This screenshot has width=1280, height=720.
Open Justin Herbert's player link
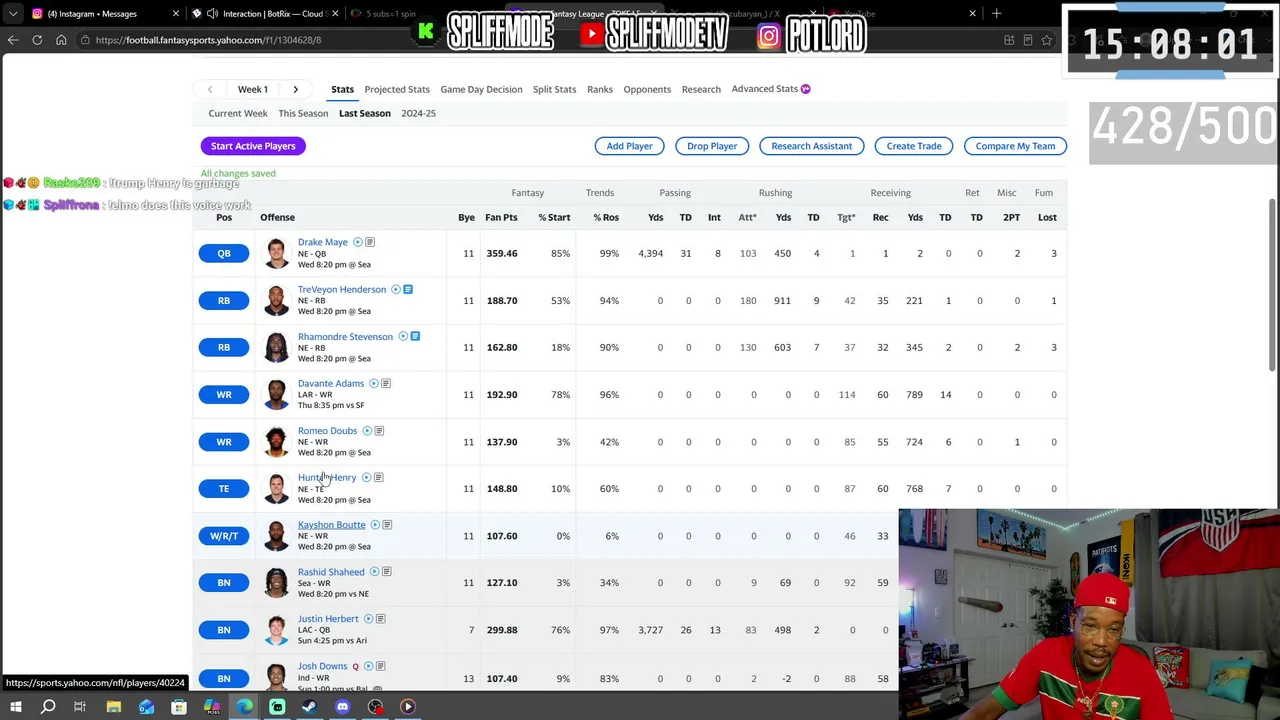point(327,619)
